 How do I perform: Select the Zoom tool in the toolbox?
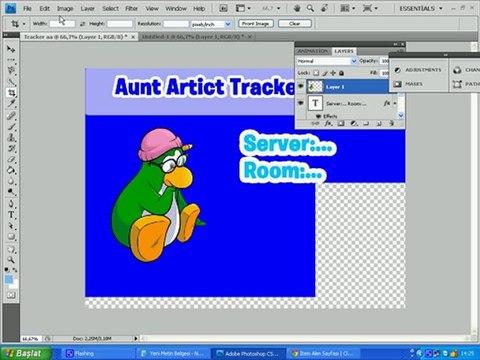11,260
